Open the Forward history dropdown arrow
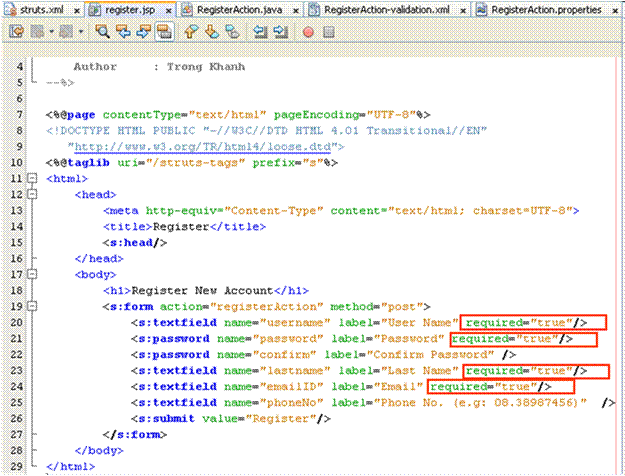625x476 pixels. tap(81, 31)
